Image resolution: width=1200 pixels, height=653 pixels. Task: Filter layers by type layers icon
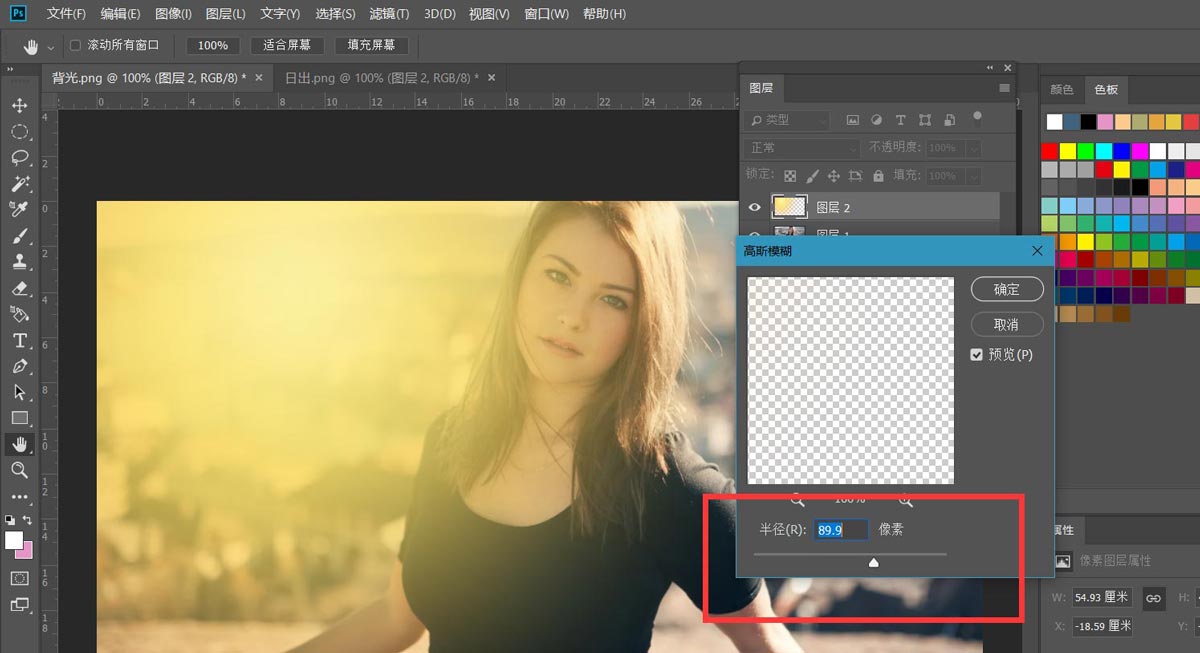[x=900, y=120]
